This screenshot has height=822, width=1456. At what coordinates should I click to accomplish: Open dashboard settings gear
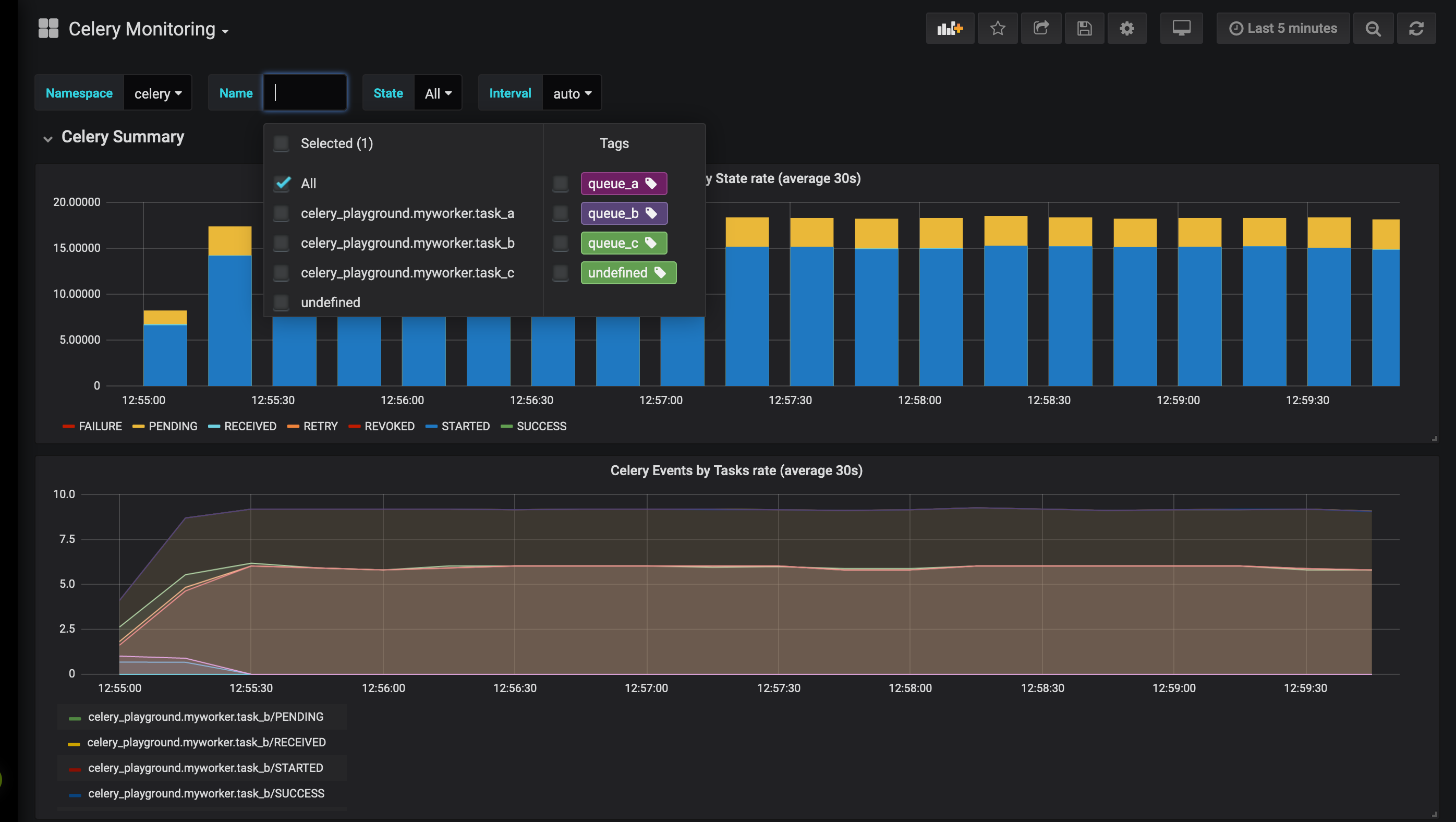click(1126, 28)
